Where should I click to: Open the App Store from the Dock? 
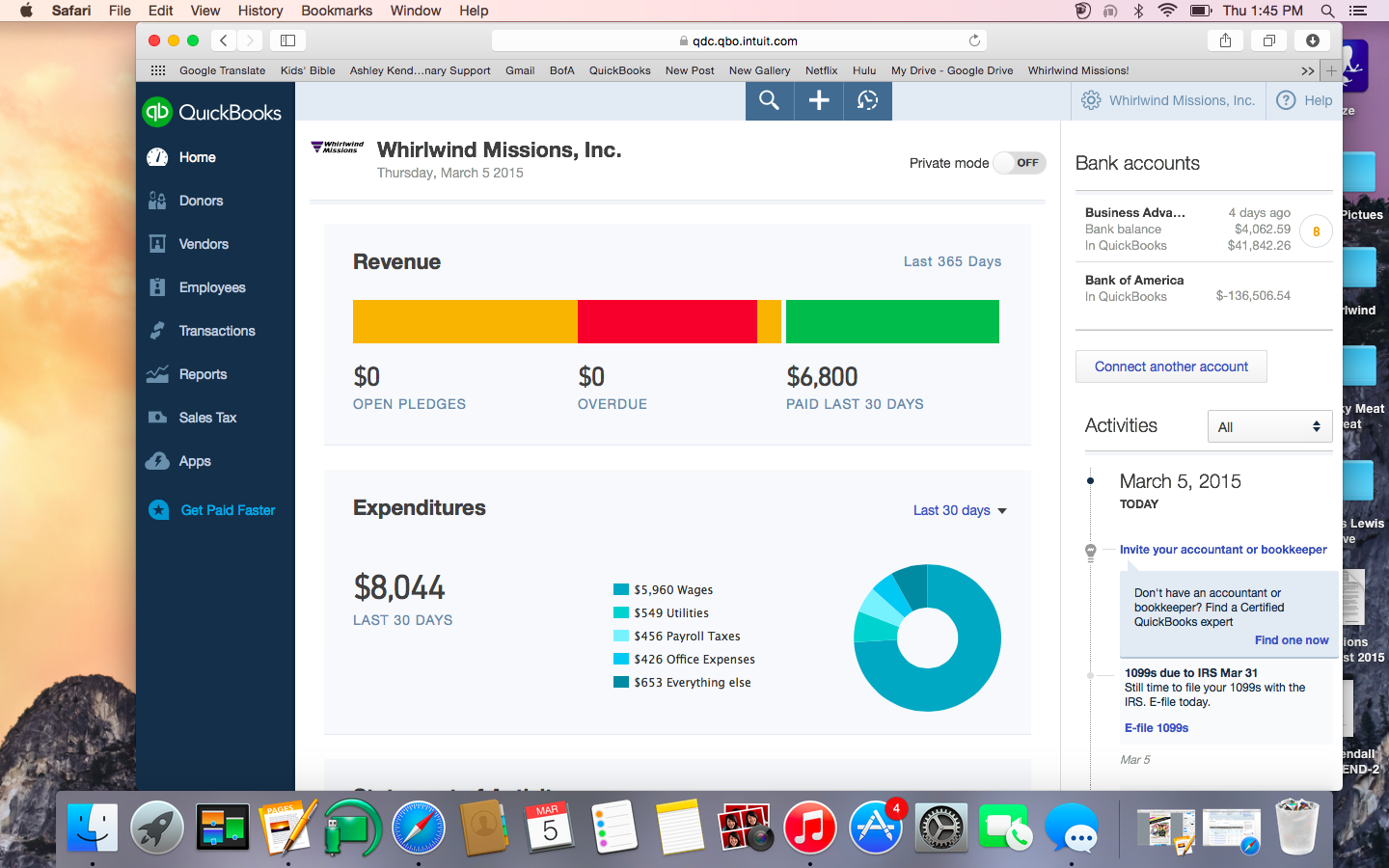point(875,827)
